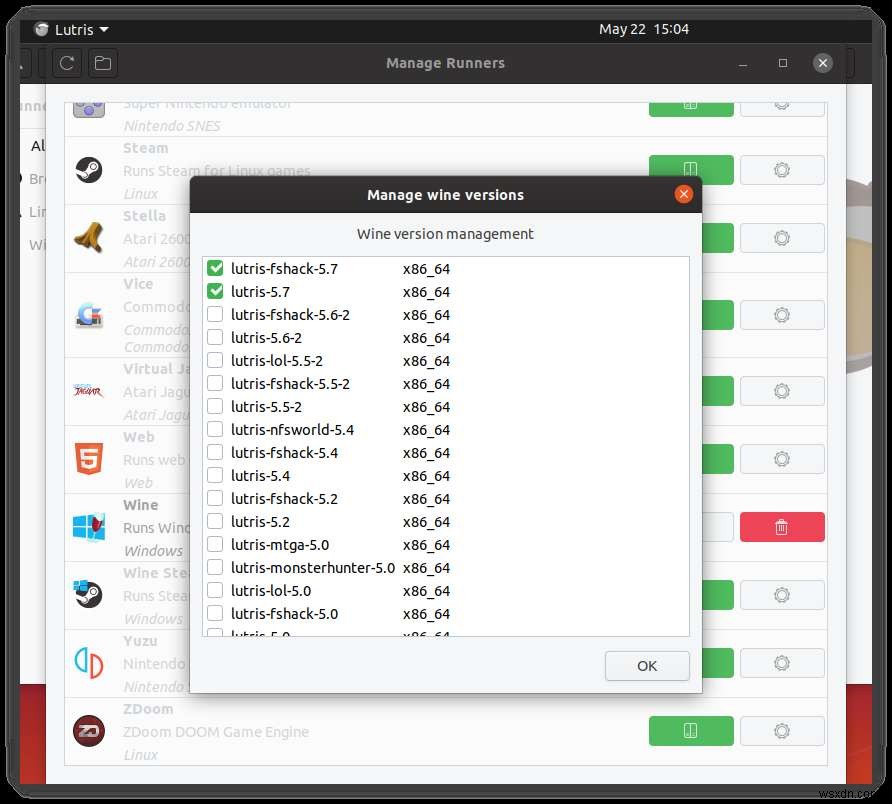The height and width of the screenshot is (804, 892).
Task: Open ZDoom runner configuration gear
Action: tap(782, 731)
